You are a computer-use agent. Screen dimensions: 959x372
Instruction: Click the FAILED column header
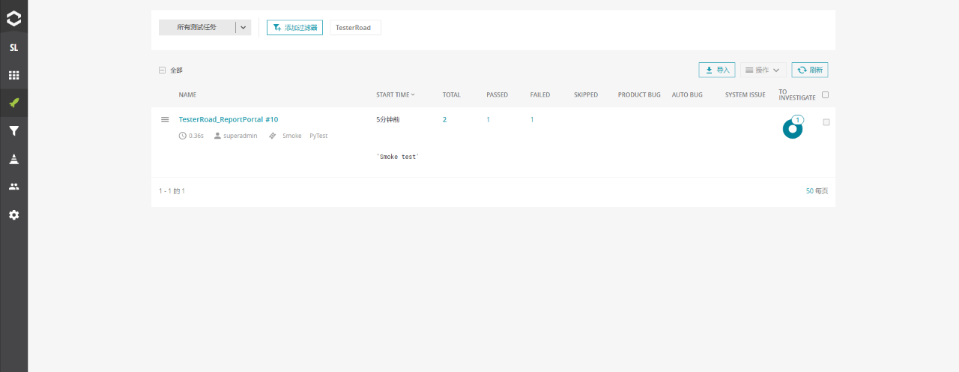point(540,95)
